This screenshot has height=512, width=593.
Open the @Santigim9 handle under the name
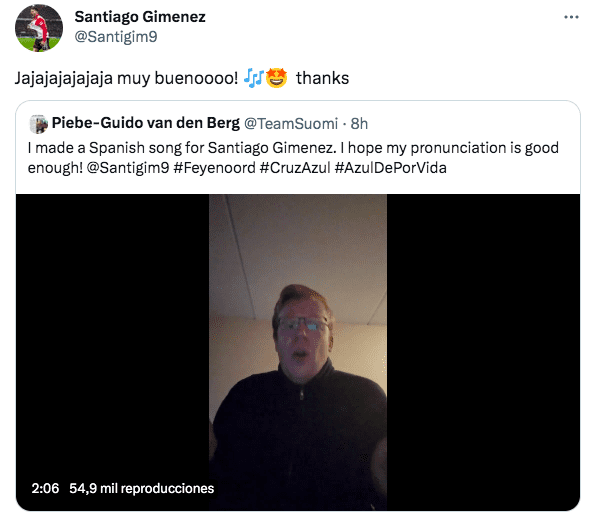click(x=116, y=37)
